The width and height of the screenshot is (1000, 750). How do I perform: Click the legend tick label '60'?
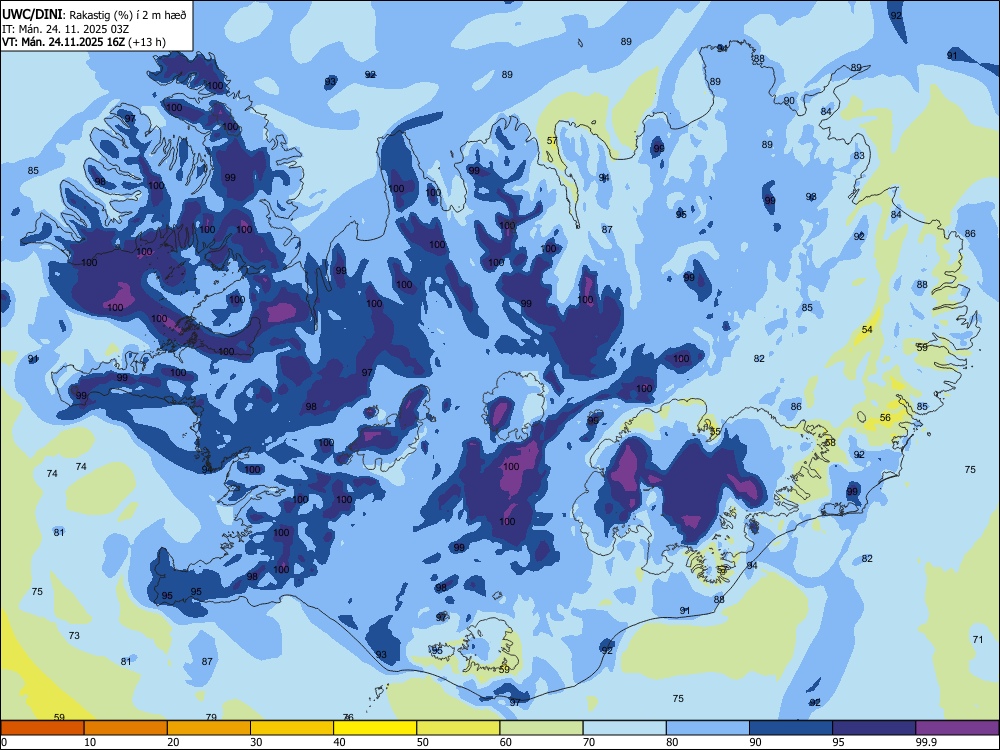pos(506,742)
